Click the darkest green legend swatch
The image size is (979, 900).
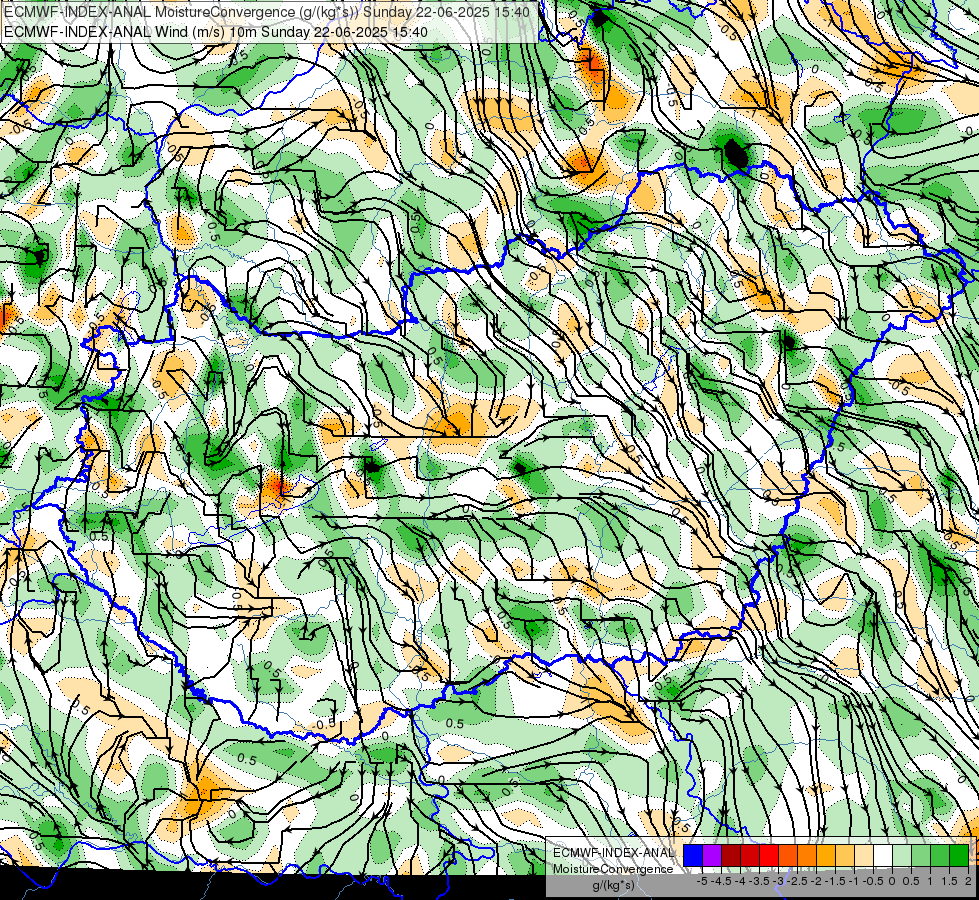click(959, 855)
